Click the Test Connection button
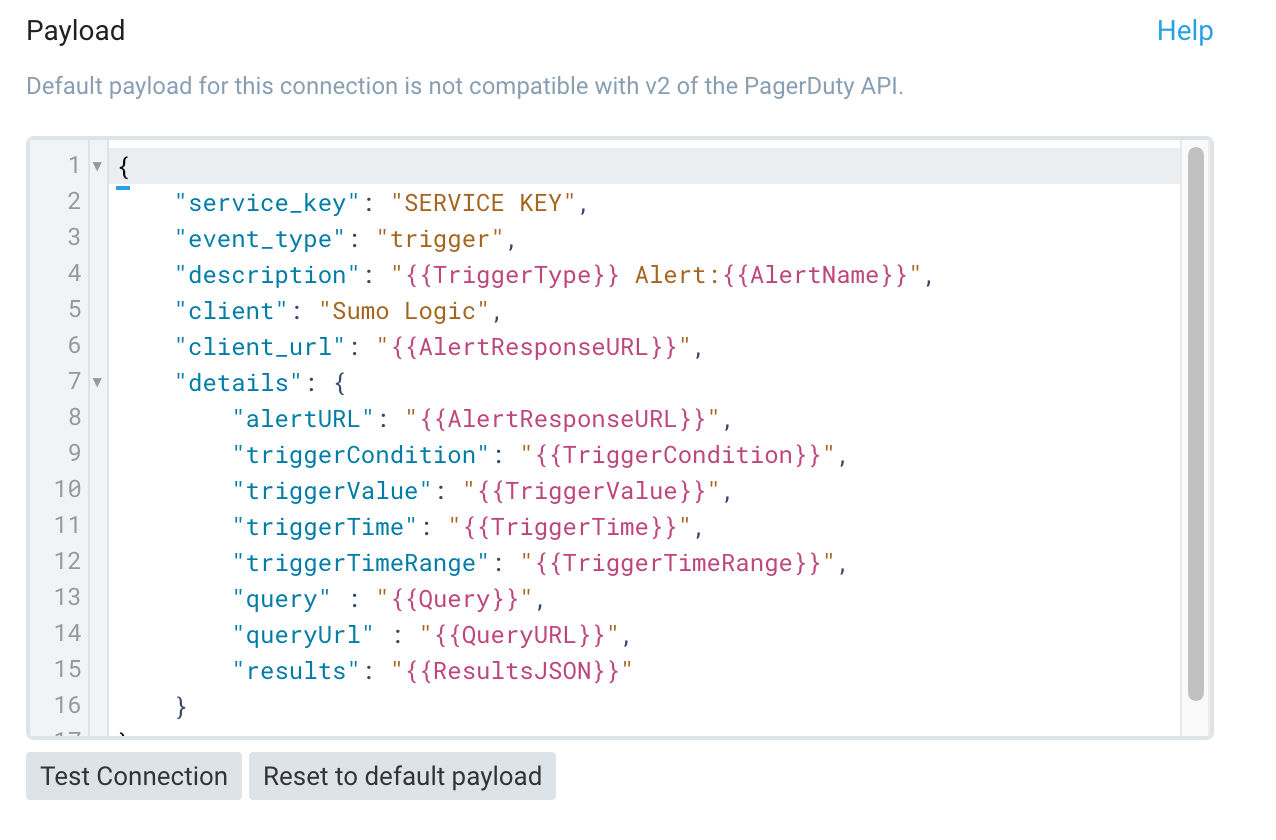The width and height of the screenshot is (1276, 840). 133,776
